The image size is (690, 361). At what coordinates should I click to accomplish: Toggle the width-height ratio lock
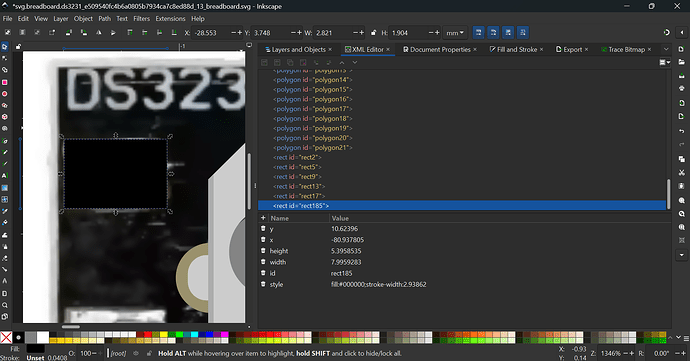pyautogui.click(x=374, y=33)
